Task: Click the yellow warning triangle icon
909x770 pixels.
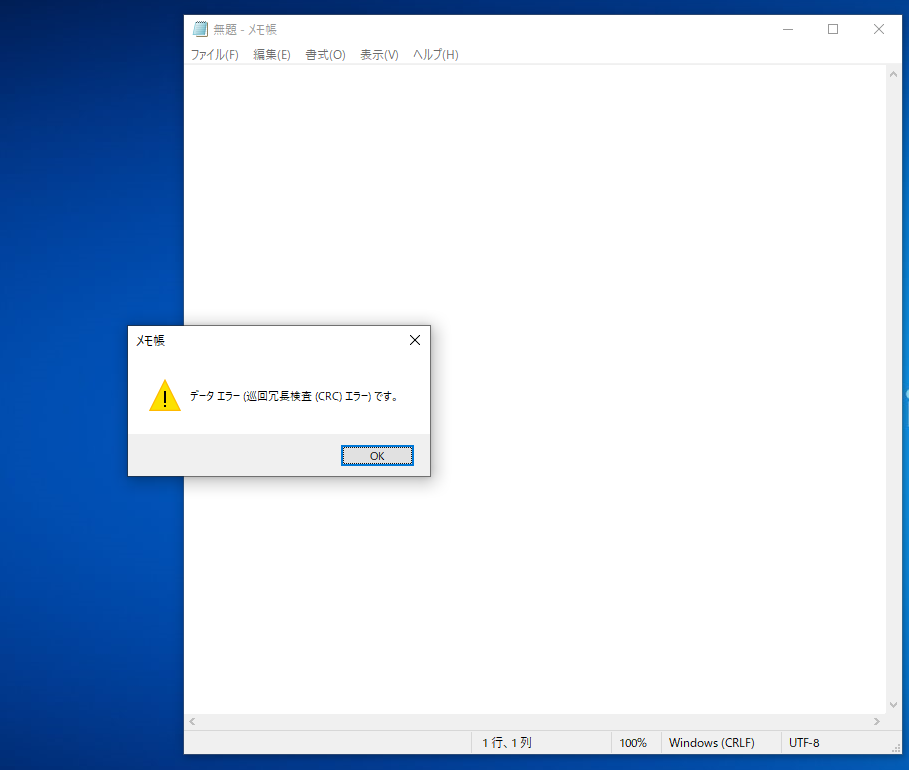Action: pos(165,396)
